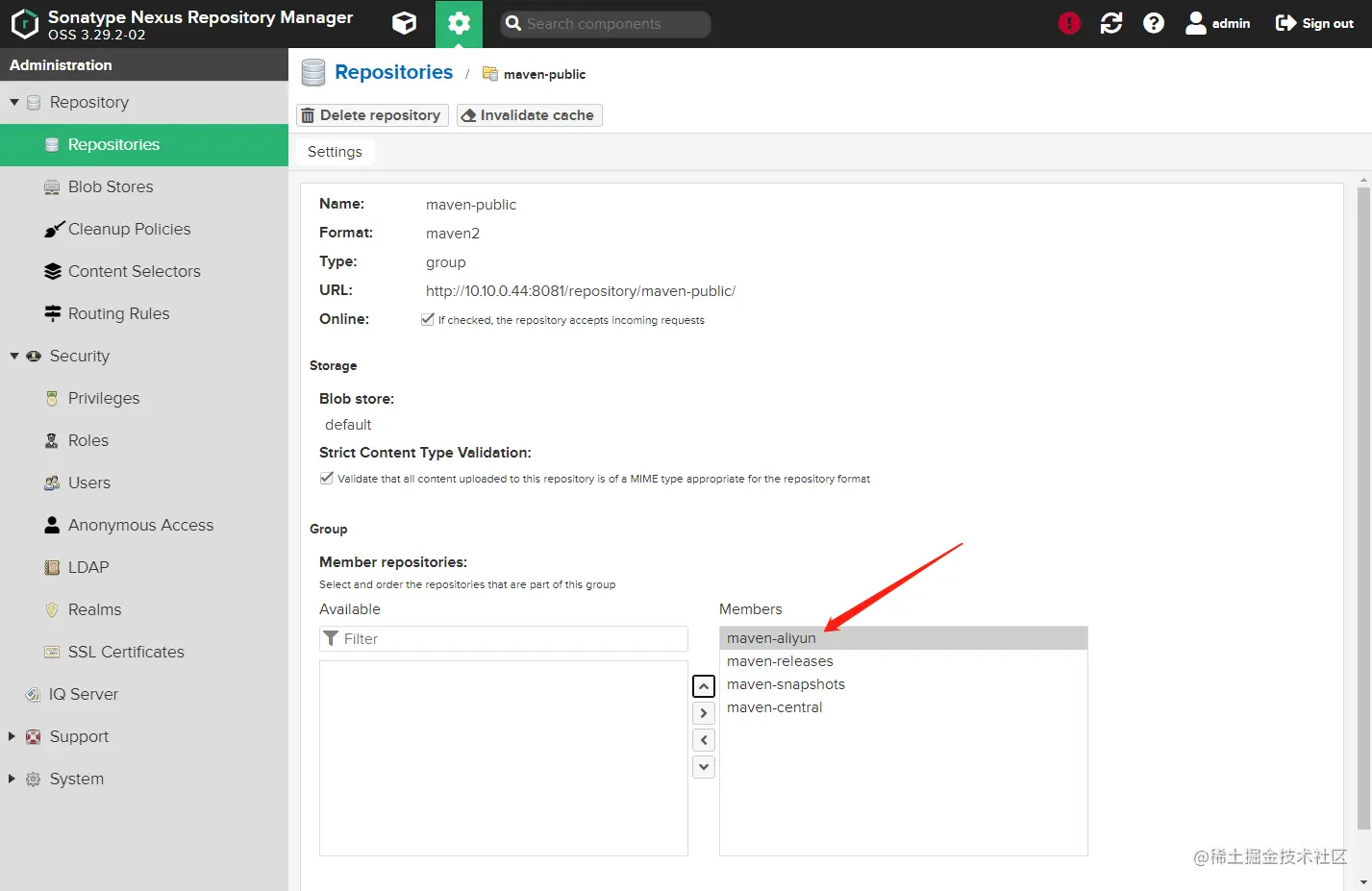
Task: Open Roles under Security
Action: tap(144, 440)
